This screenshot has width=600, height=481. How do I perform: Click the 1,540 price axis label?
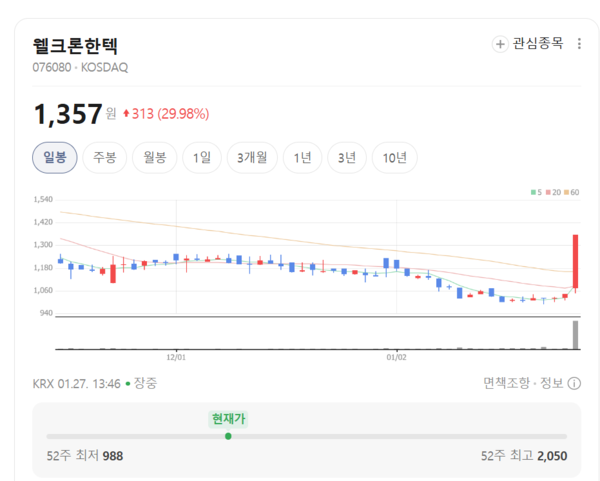click(x=43, y=199)
